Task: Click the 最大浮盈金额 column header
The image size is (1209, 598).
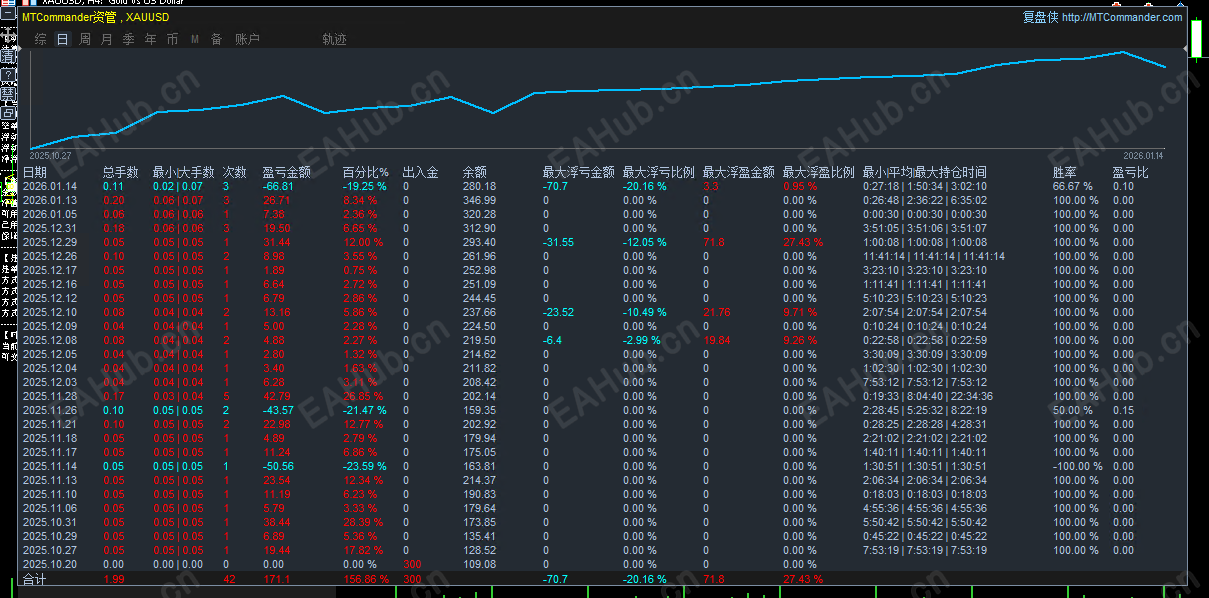Action: click(x=739, y=172)
